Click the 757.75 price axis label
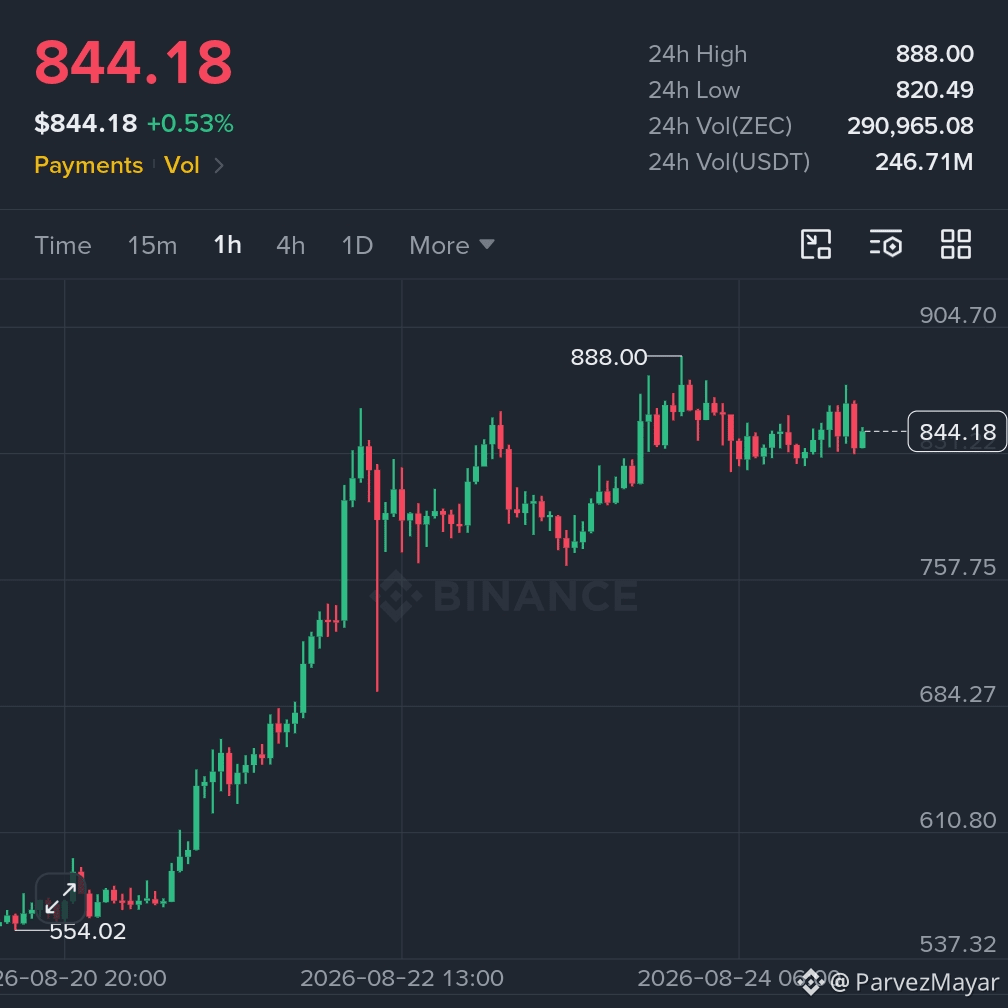This screenshot has height=1008, width=1008. point(958,567)
